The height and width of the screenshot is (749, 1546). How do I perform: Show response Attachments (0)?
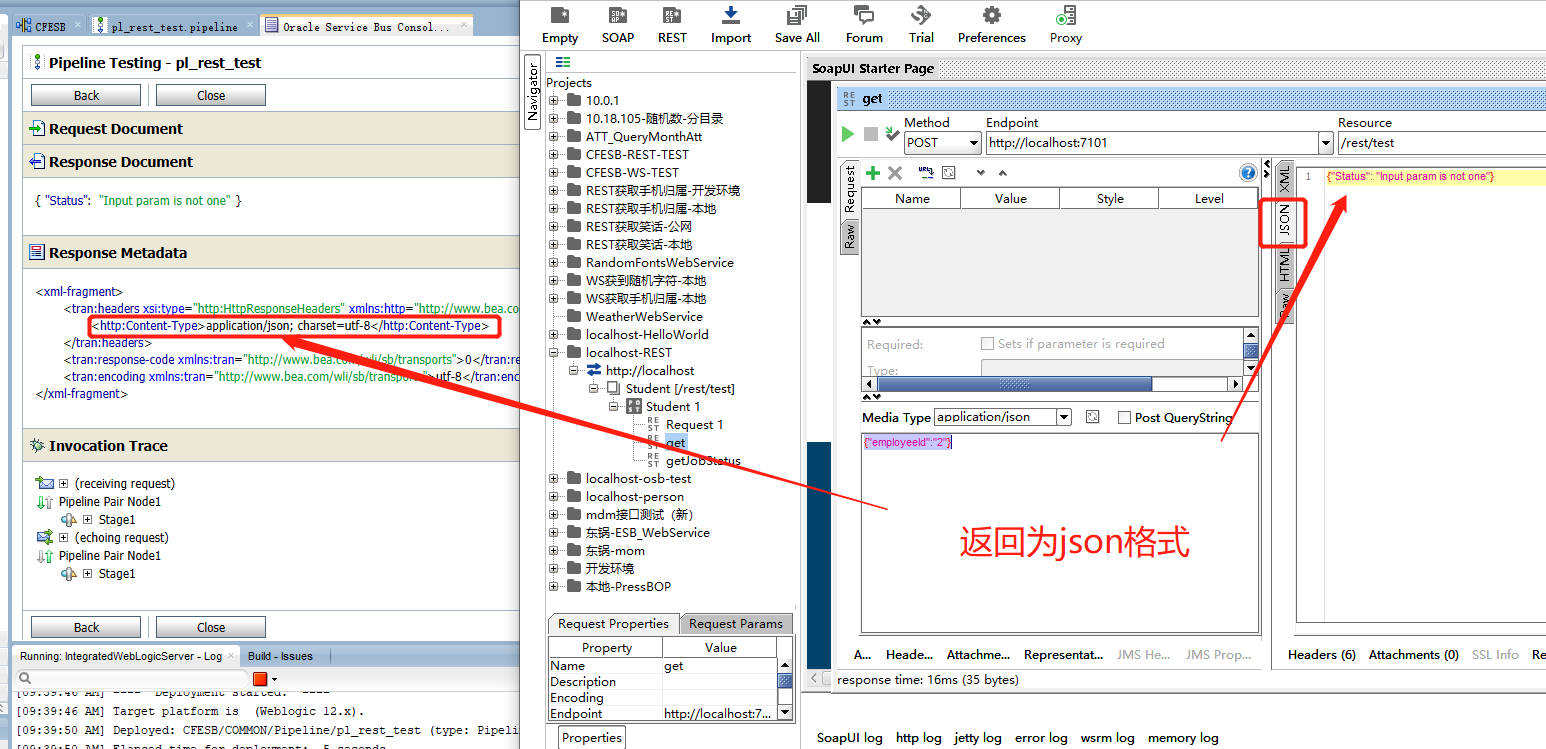pos(1413,655)
